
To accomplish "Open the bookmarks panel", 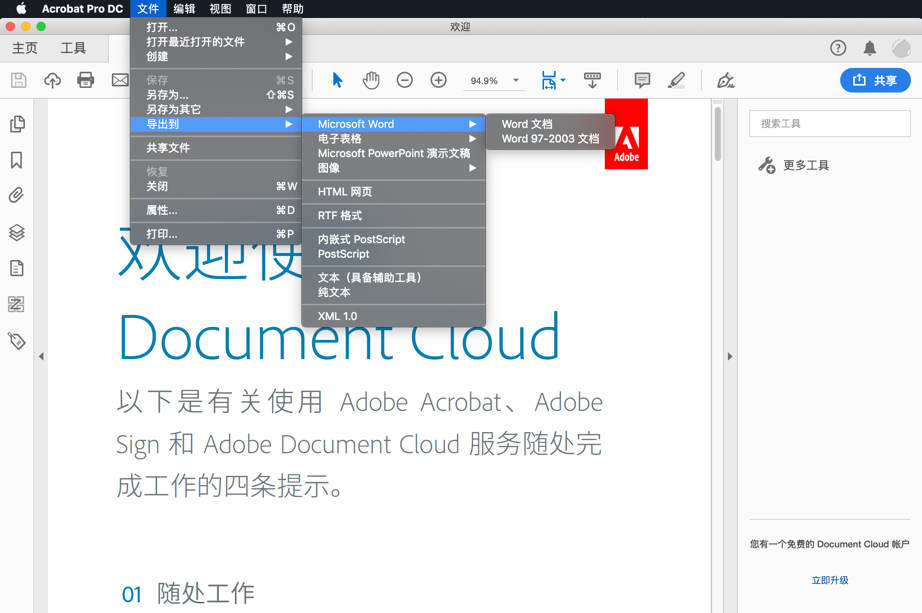I will (x=15, y=160).
